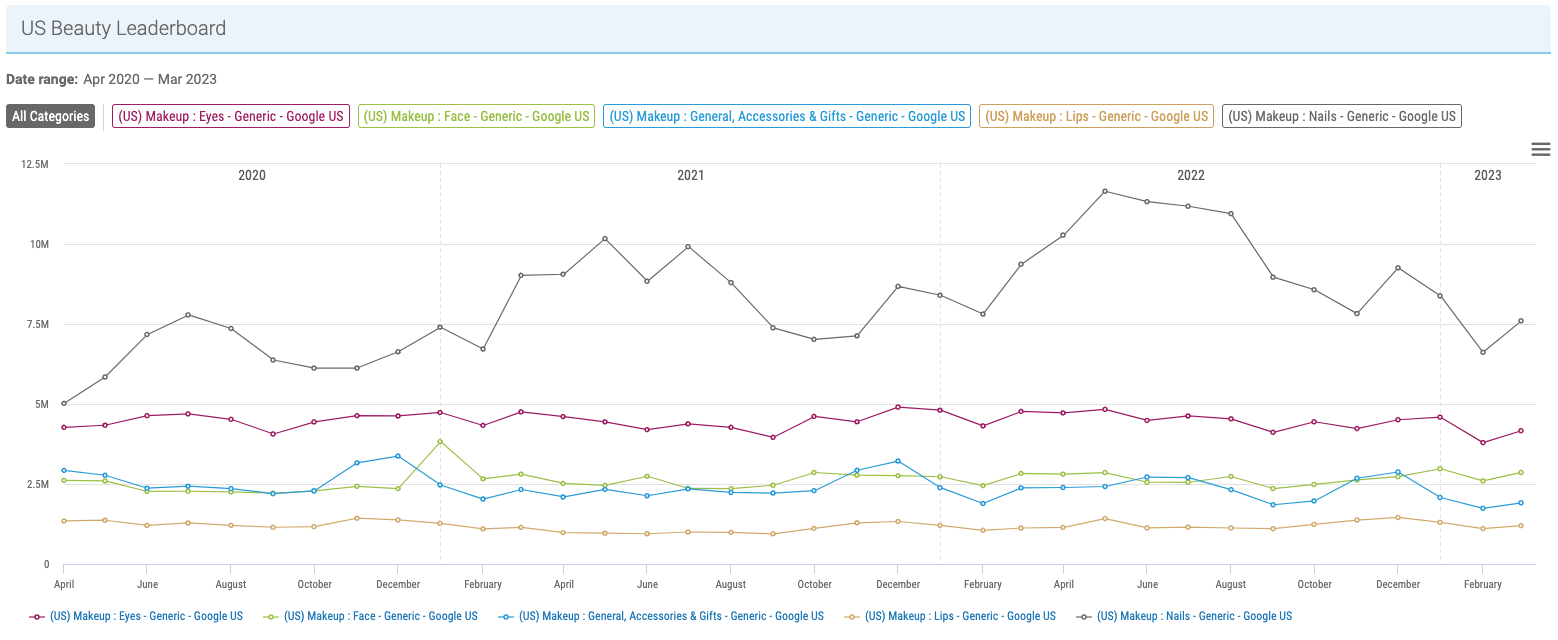Filter by General, Accessories & Gifts button

787,117
